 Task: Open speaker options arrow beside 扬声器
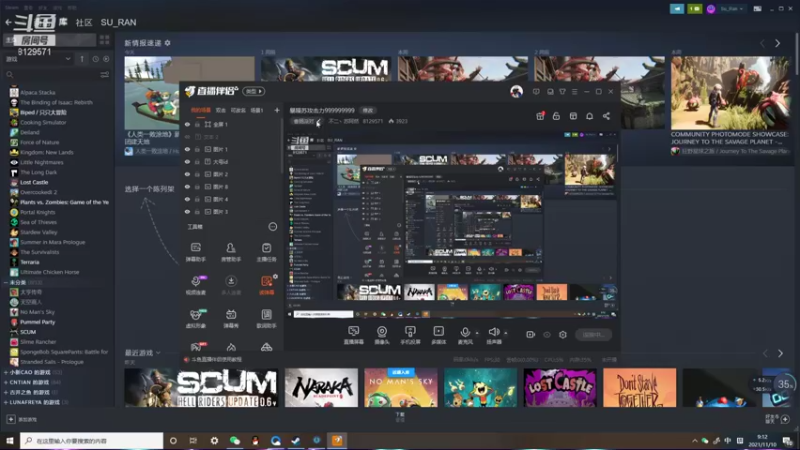coord(506,333)
